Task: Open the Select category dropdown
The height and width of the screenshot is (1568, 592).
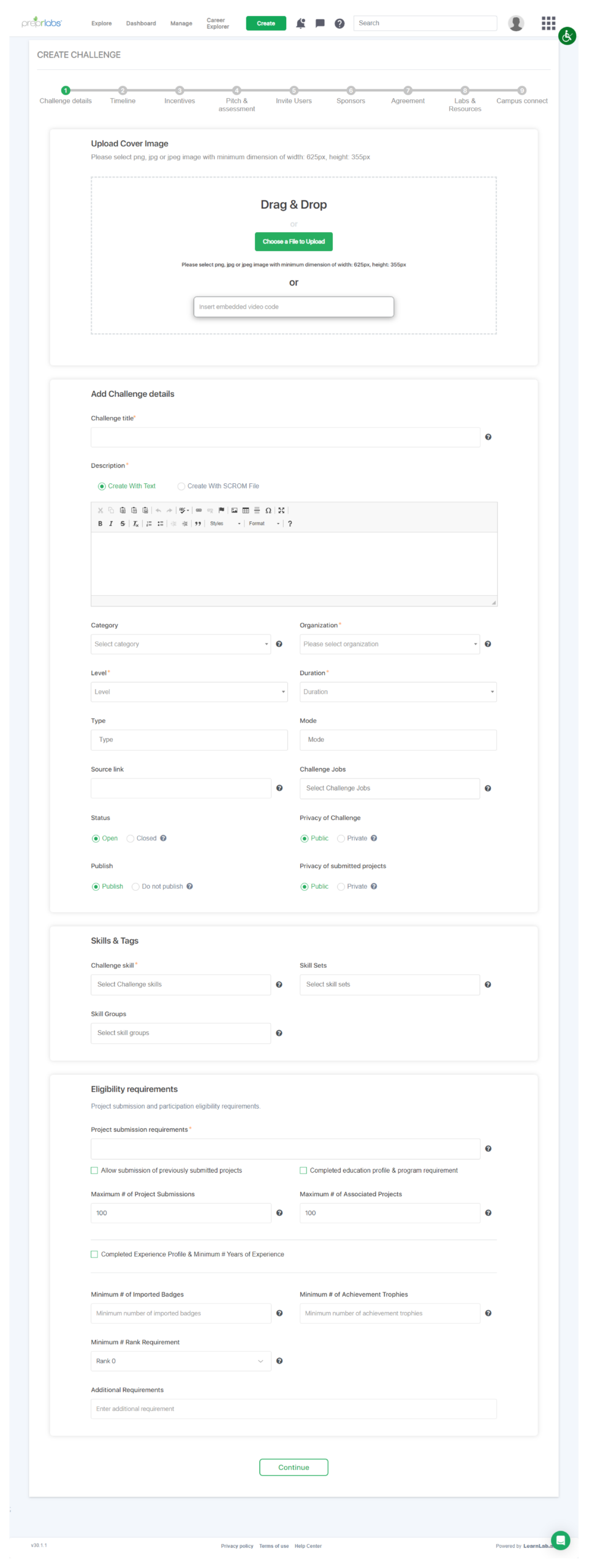Action: [x=181, y=644]
